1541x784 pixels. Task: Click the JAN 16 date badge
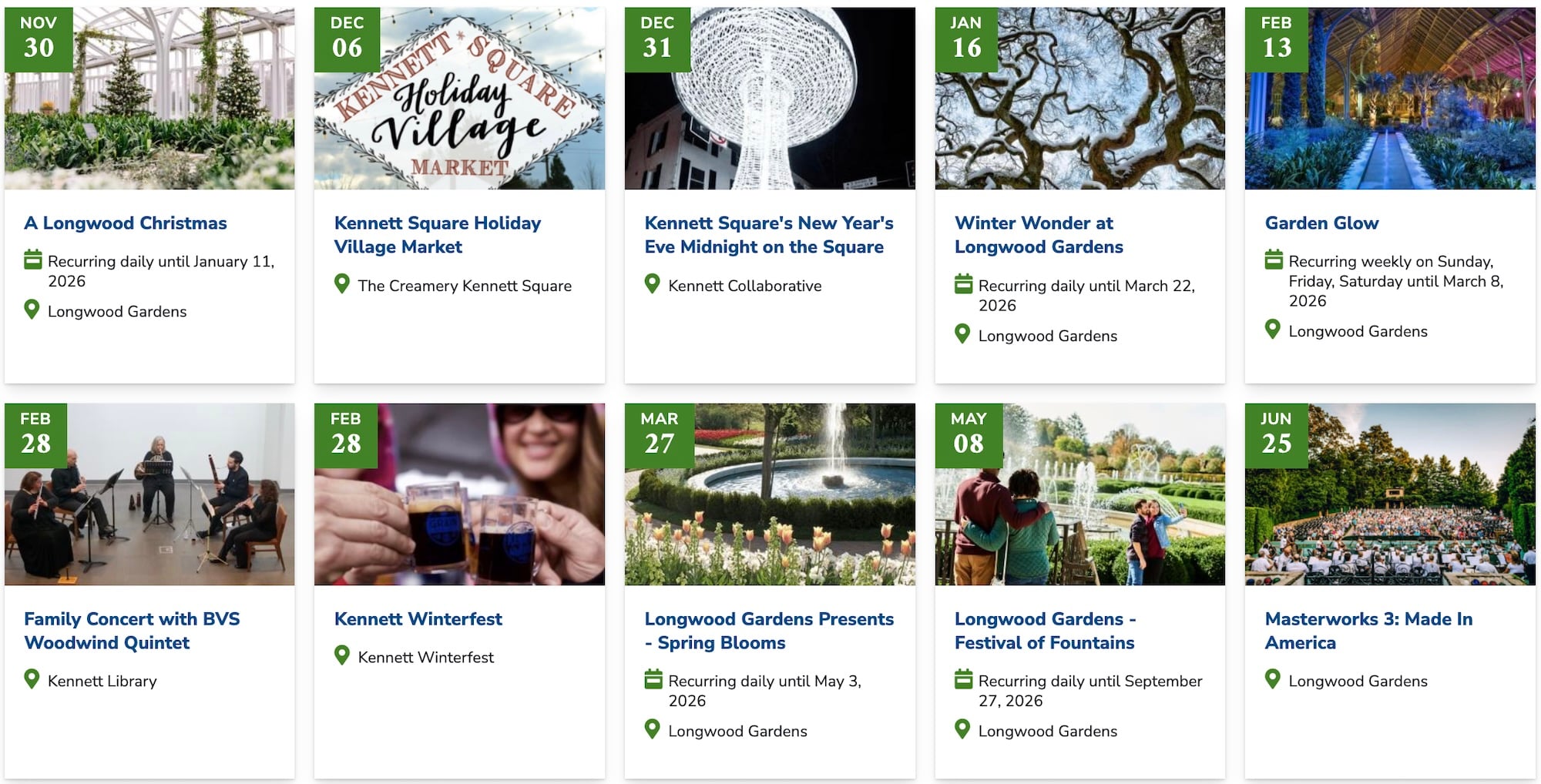pyautogui.click(x=966, y=39)
